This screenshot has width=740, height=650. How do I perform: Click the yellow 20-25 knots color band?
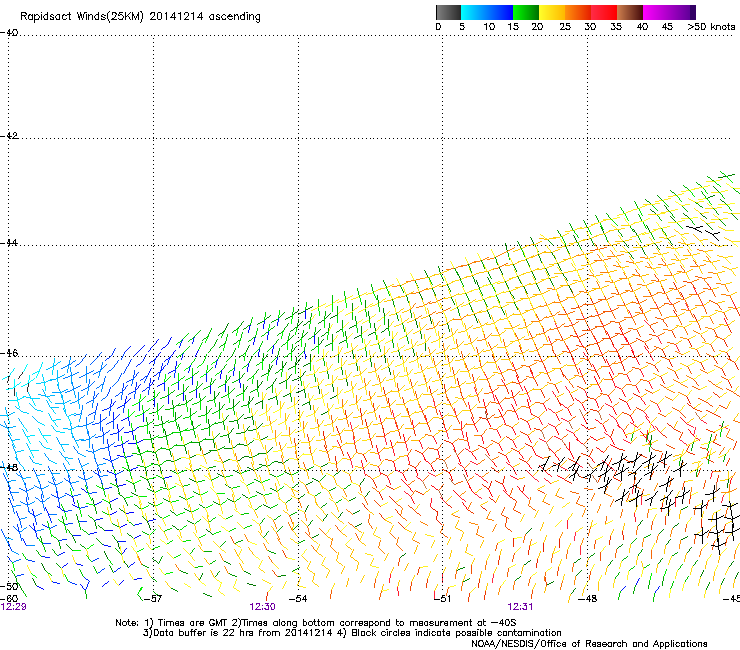pos(552,12)
